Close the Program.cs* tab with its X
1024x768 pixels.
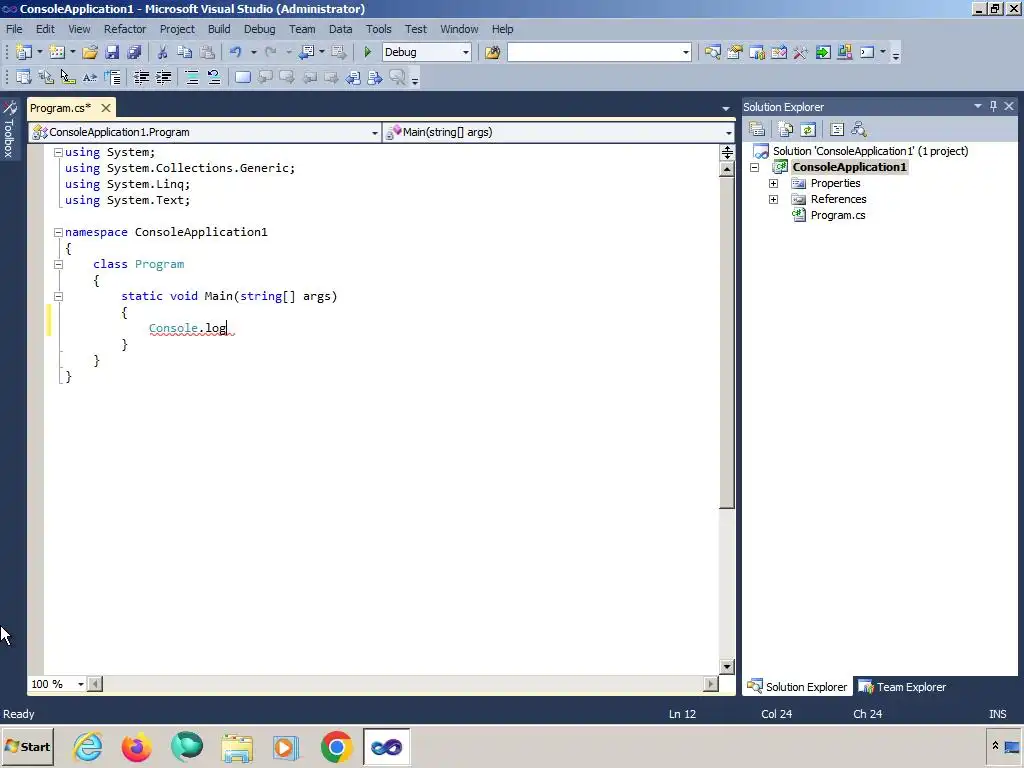click(105, 108)
